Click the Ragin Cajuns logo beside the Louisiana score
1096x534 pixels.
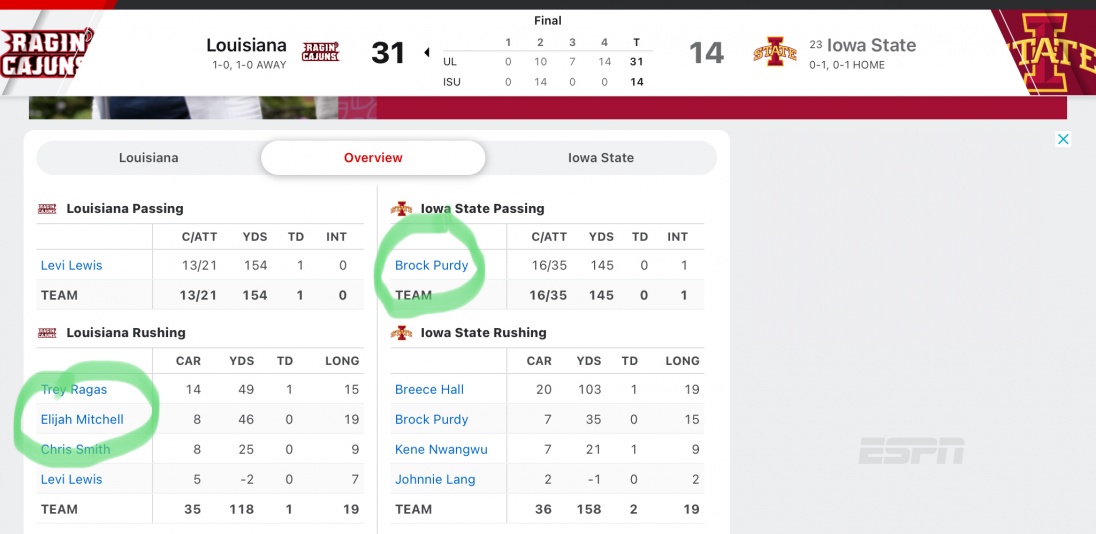pos(320,52)
